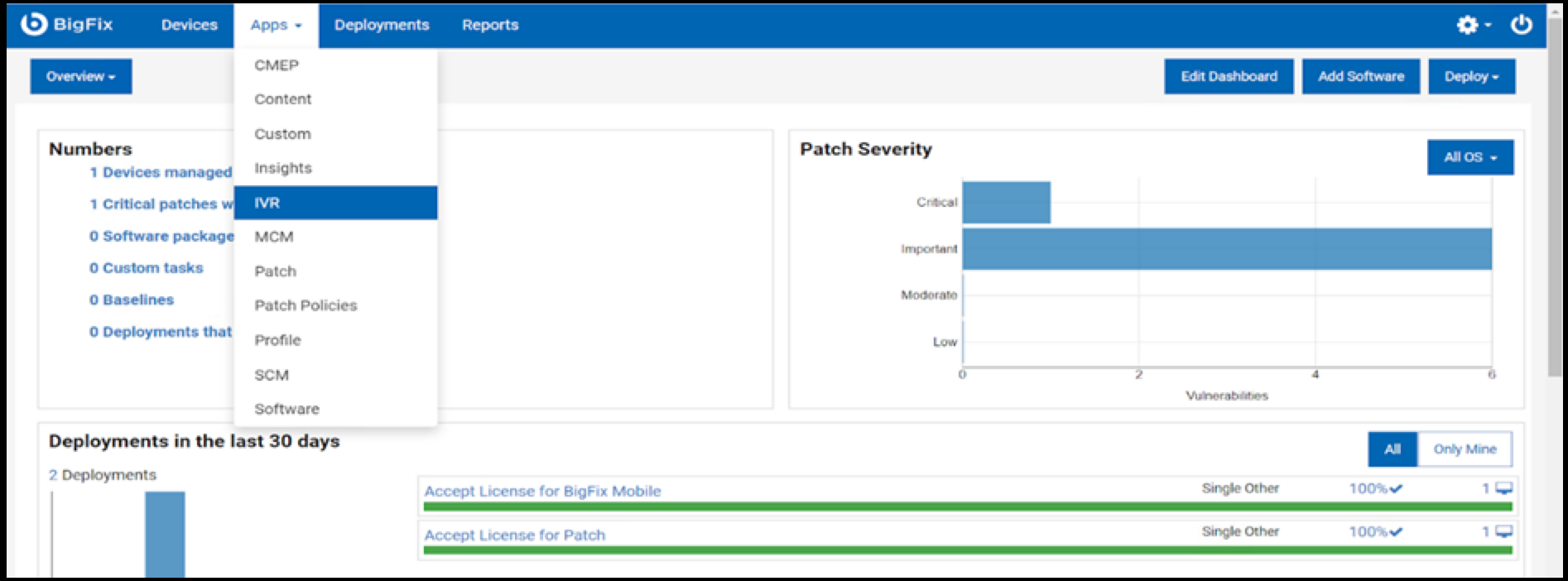Open the Reports tab
The image size is (1568, 581).
[490, 25]
